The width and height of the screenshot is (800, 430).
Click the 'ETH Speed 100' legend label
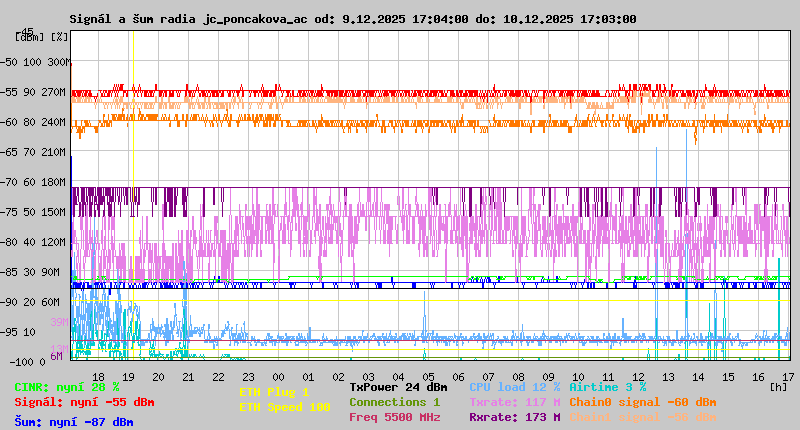pos(285,407)
